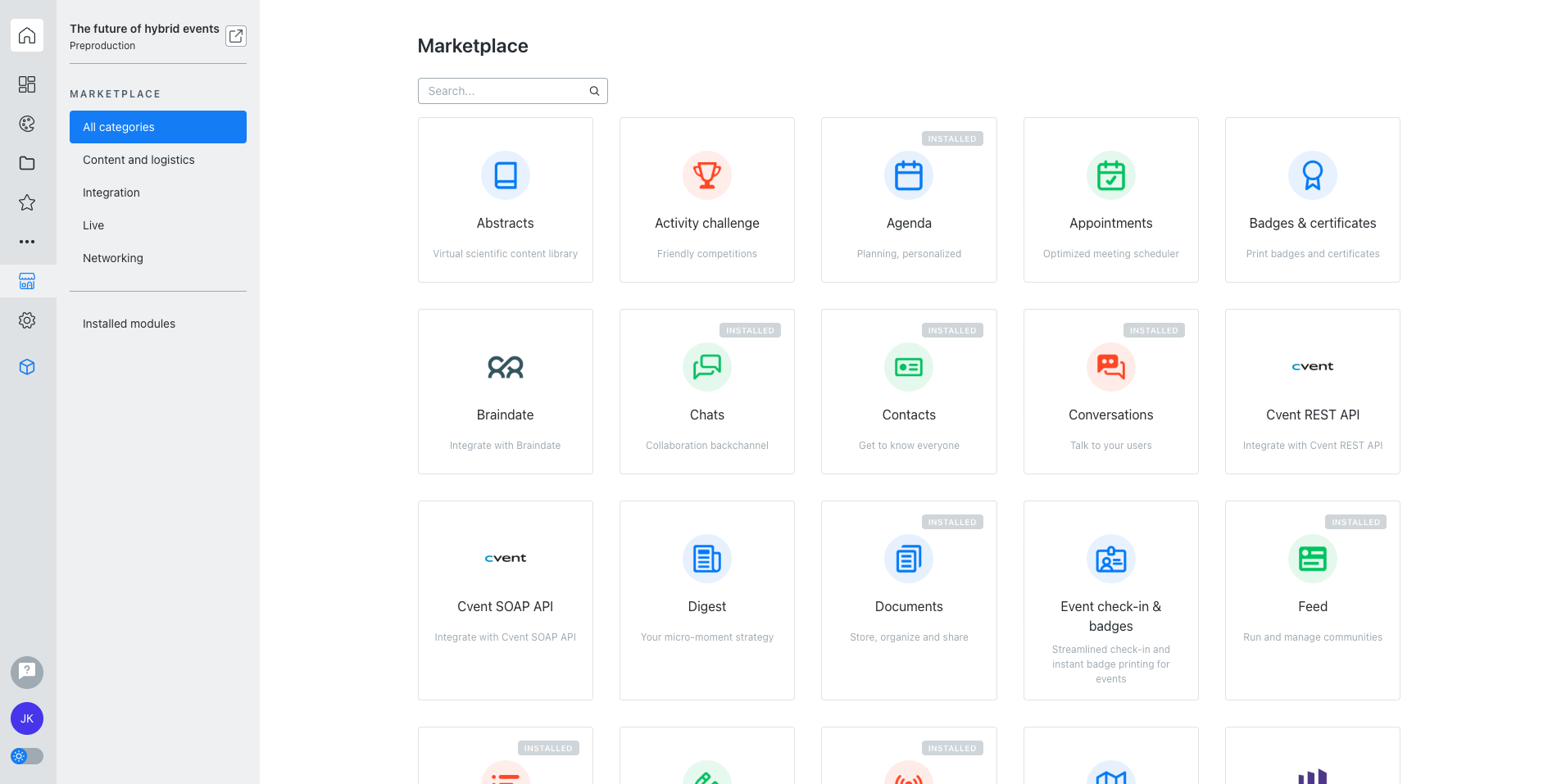Screen dimensions: 1557x784
Task: Open the blue cube icon
Action: [27, 367]
